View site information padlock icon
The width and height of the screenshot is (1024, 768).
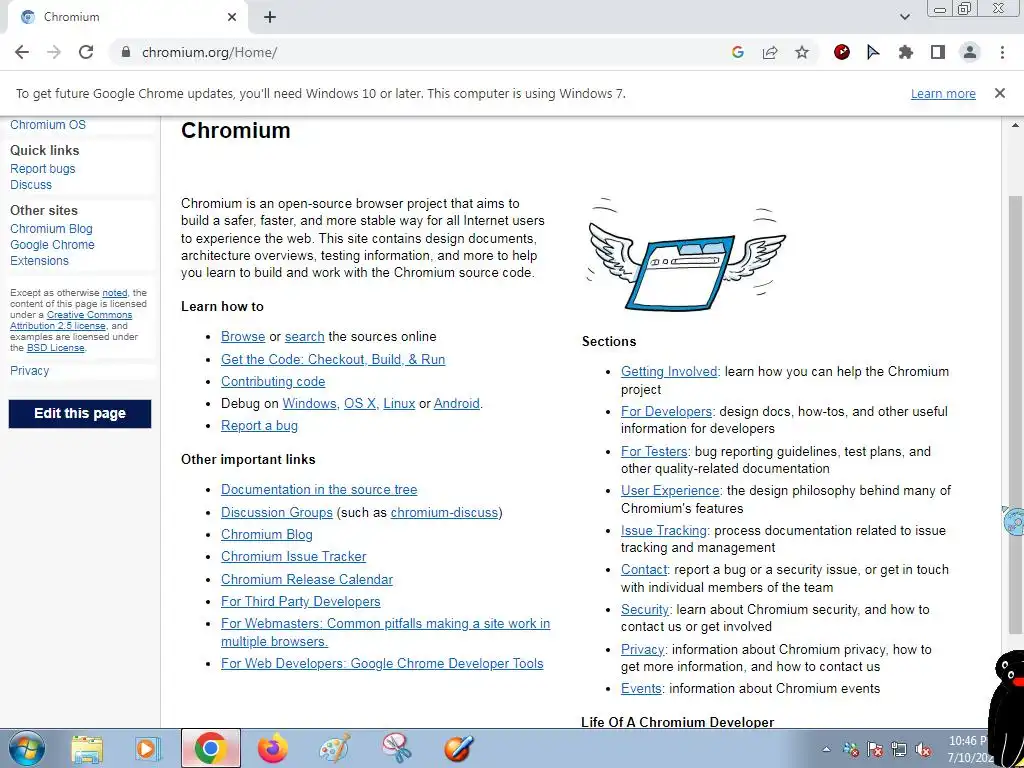[x=126, y=52]
